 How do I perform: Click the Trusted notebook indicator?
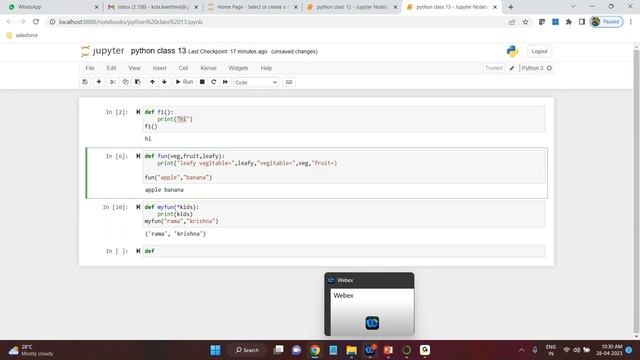493,68
